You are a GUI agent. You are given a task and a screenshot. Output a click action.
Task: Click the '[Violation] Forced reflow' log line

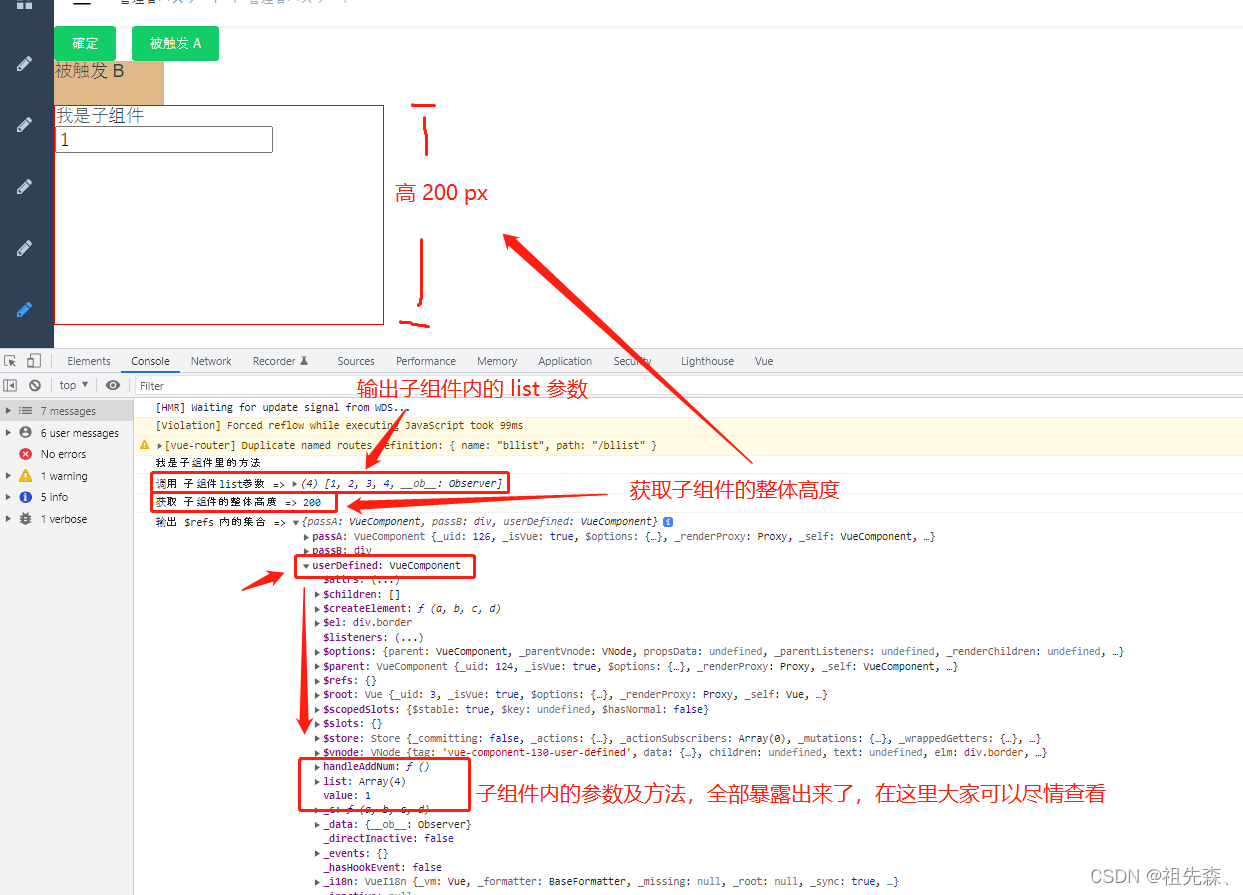point(339,425)
